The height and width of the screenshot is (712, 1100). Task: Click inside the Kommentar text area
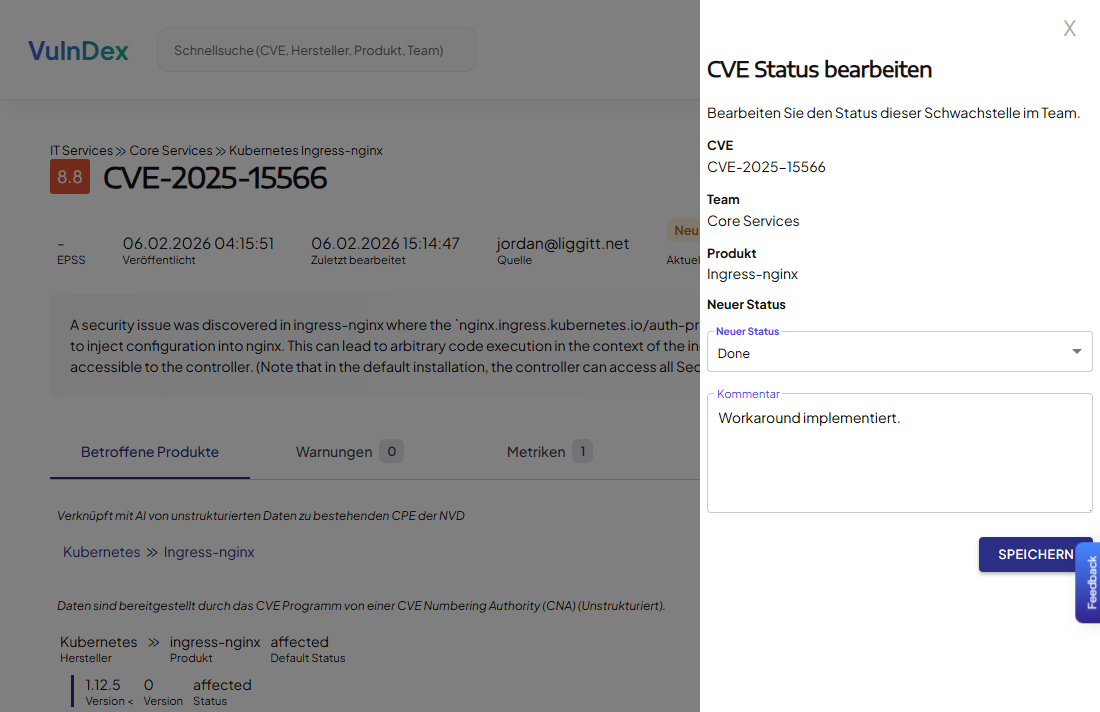pyautogui.click(x=899, y=452)
